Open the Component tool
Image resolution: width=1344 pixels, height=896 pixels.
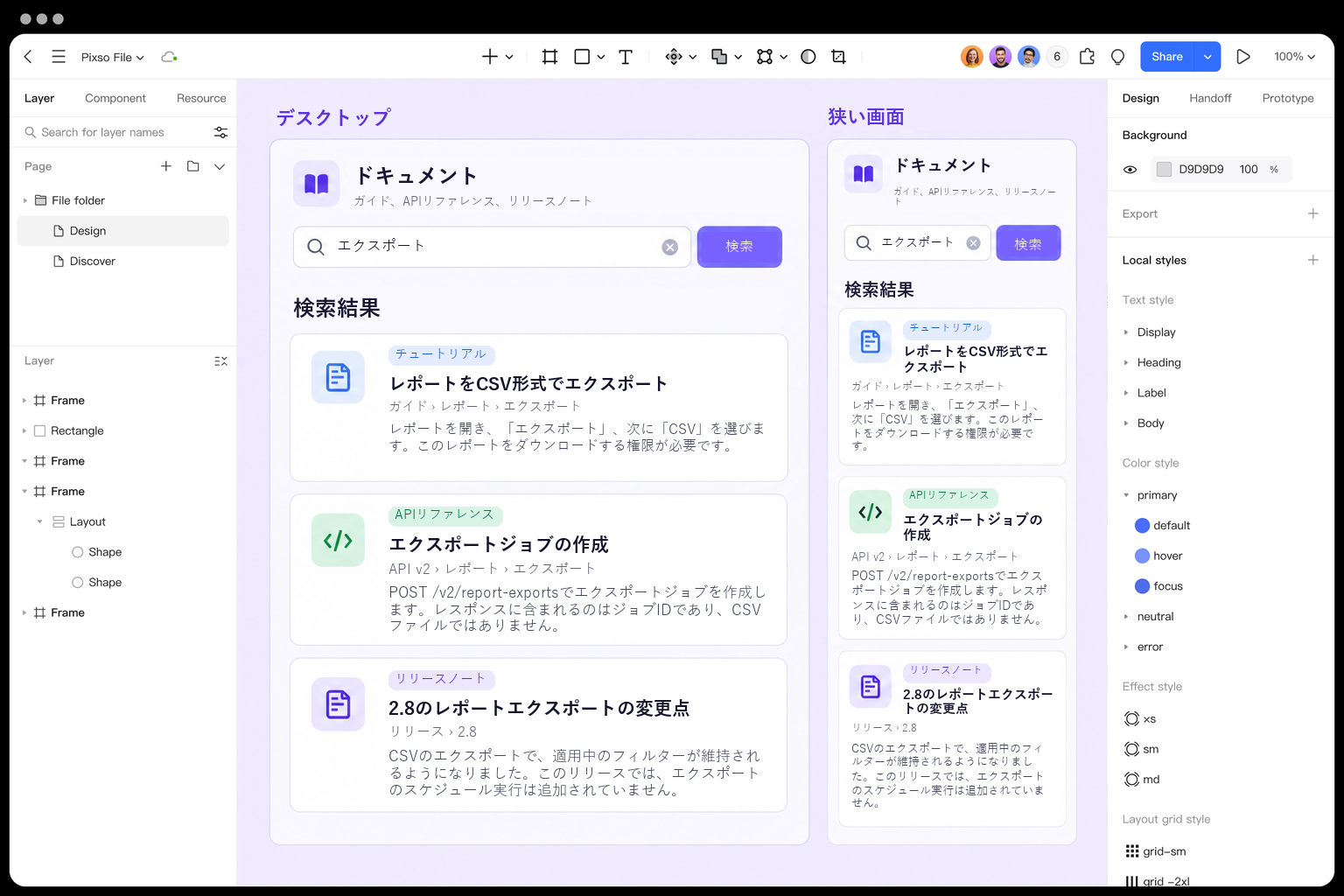coord(674,57)
